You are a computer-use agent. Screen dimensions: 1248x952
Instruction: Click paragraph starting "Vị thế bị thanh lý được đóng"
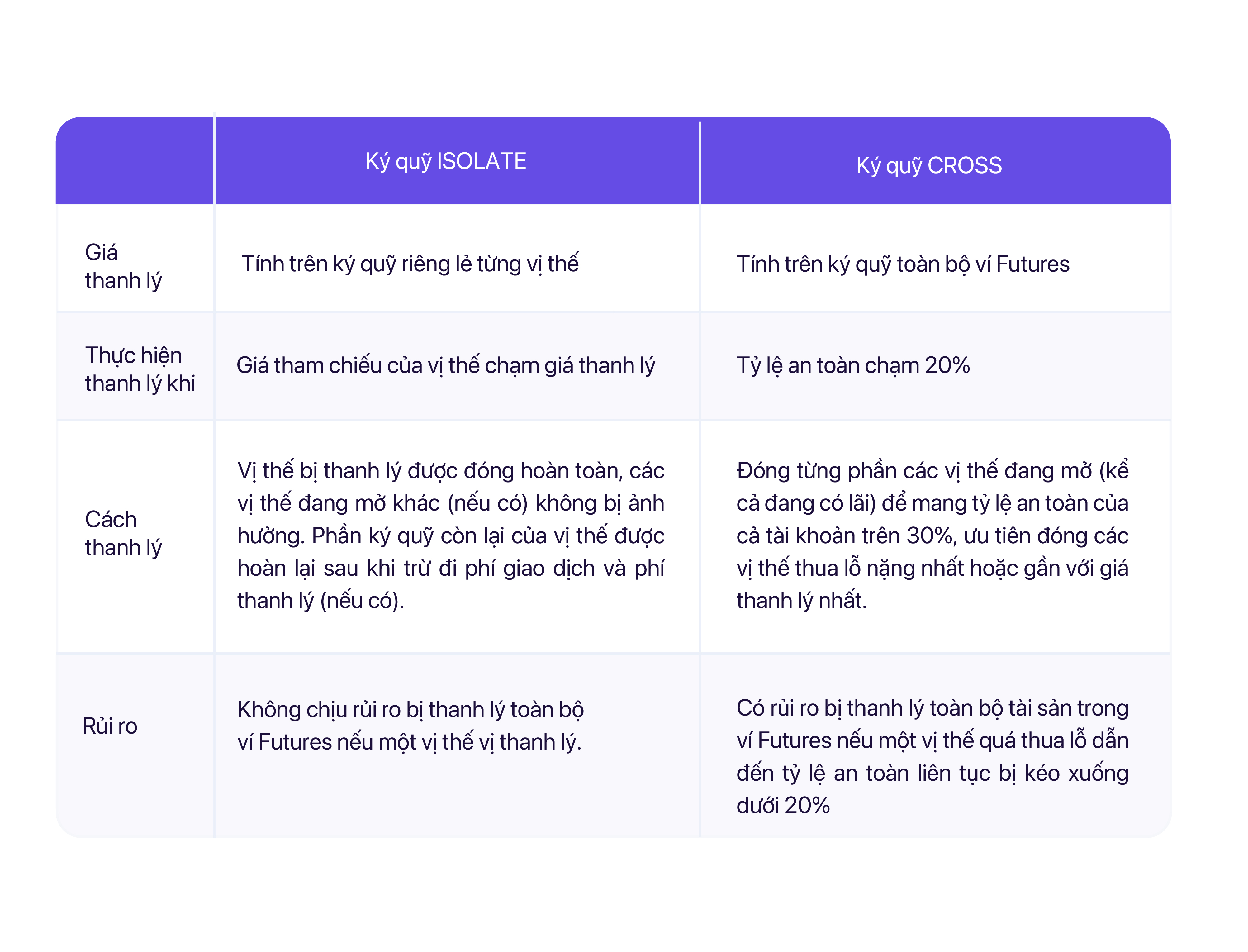click(x=450, y=535)
